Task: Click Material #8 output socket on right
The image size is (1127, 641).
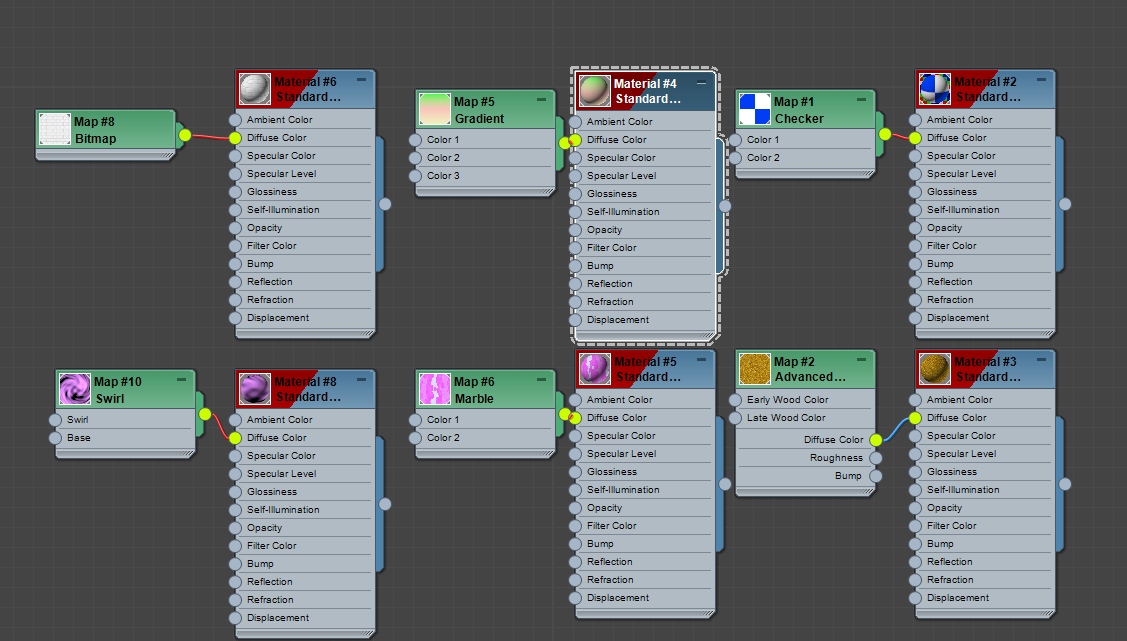Action: 385,504
